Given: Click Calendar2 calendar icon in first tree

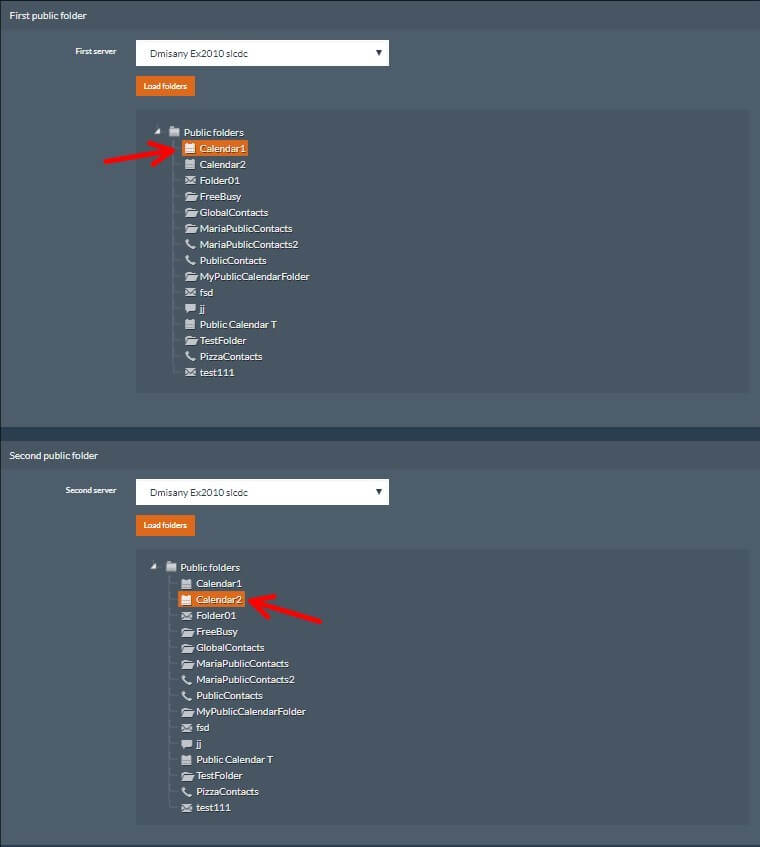Looking at the screenshot, I should click(190, 164).
